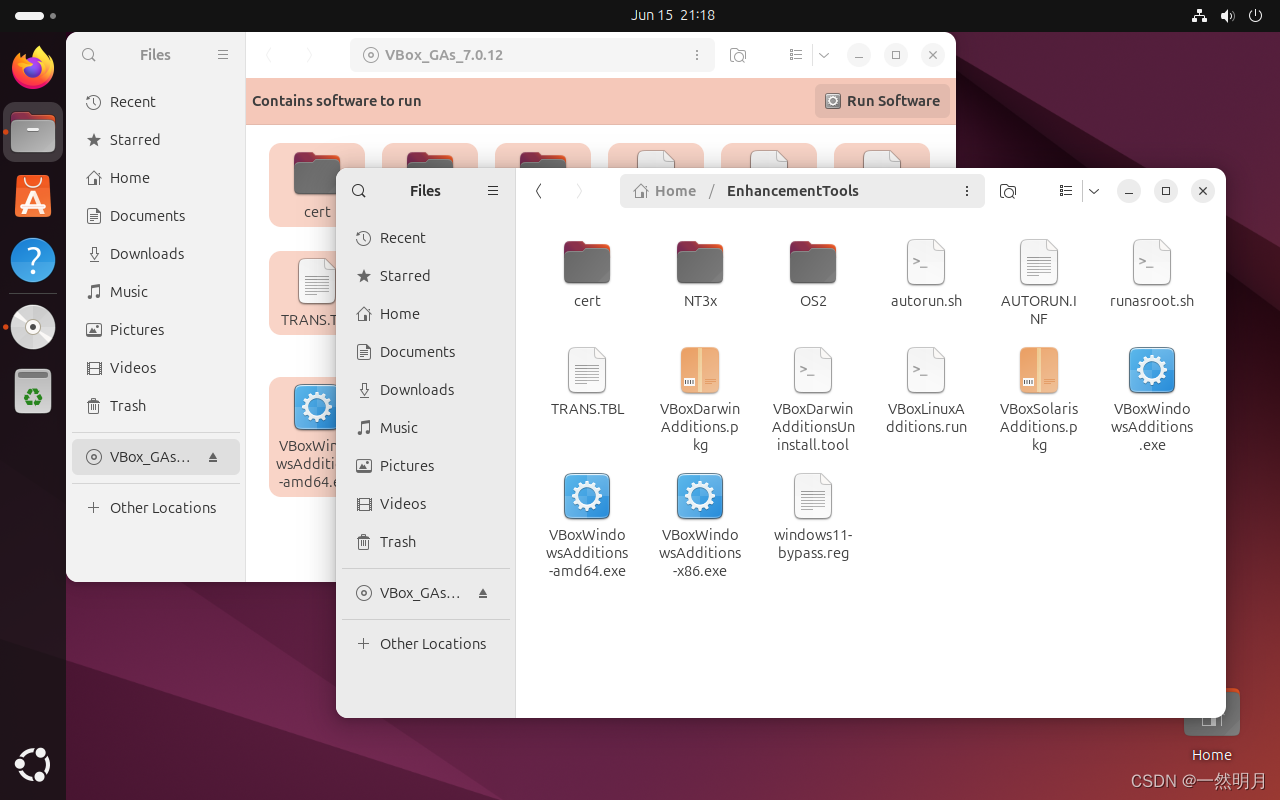
Task: Open Starred in back window sidebar
Action: pyautogui.click(x=156, y=140)
